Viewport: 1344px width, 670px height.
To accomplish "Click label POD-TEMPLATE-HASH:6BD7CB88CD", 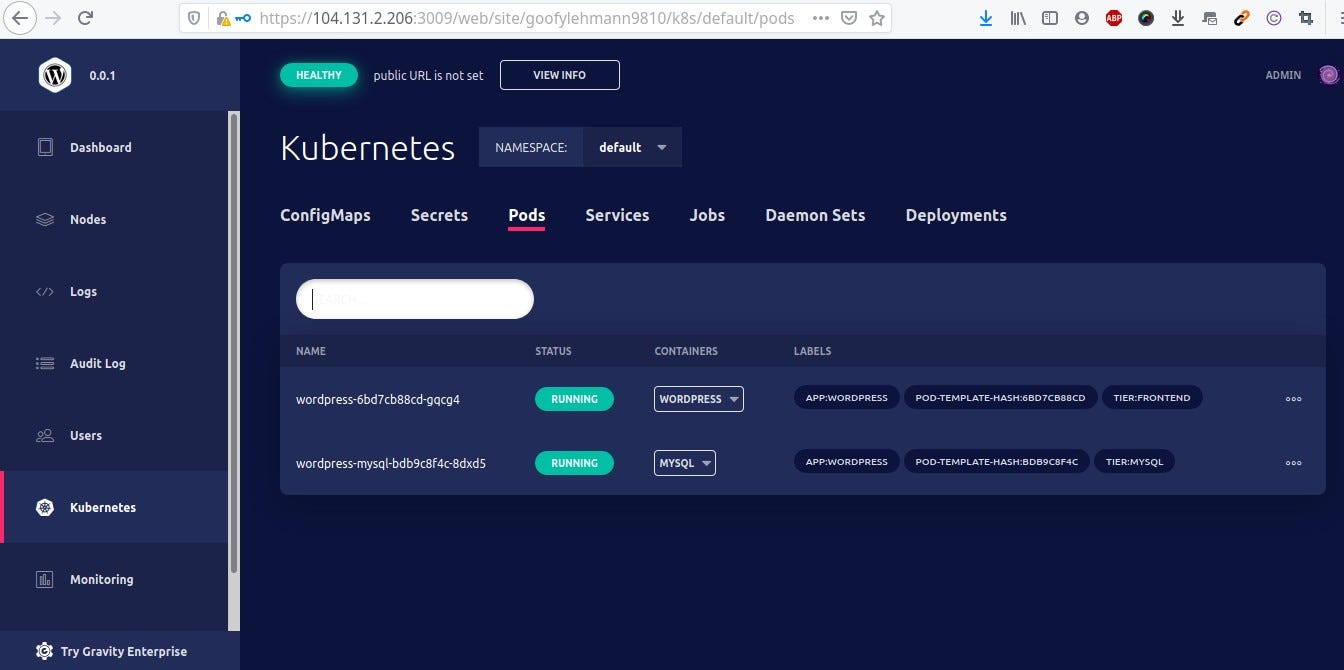I will [x=1000, y=398].
